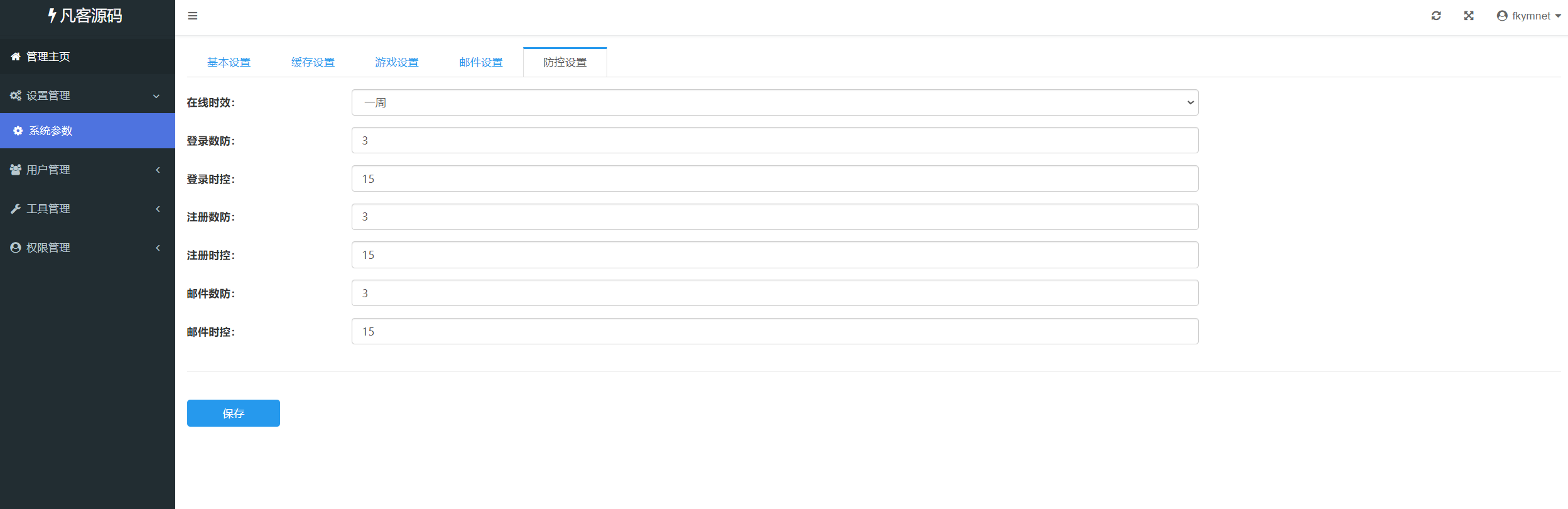
Task: Switch to the 游戏设置 tab
Action: tap(396, 62)
